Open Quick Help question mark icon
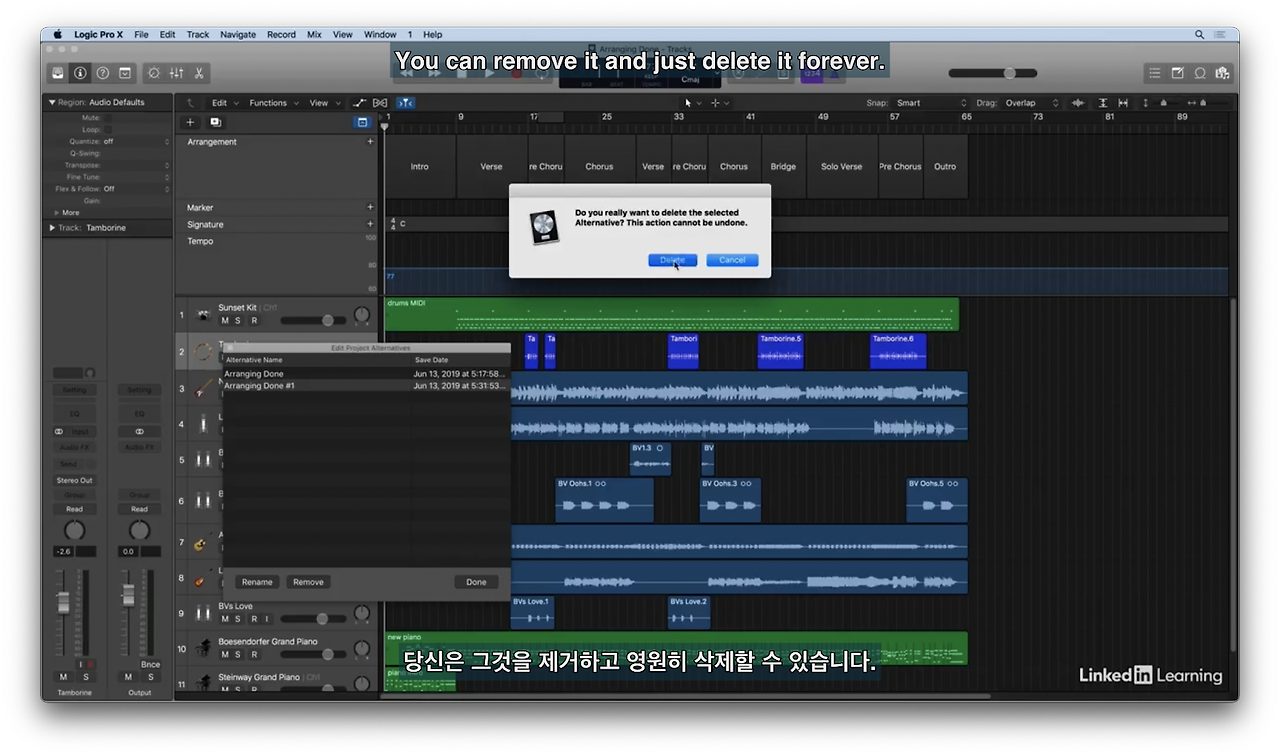1280x756 pixels. (x=102, y=73)
